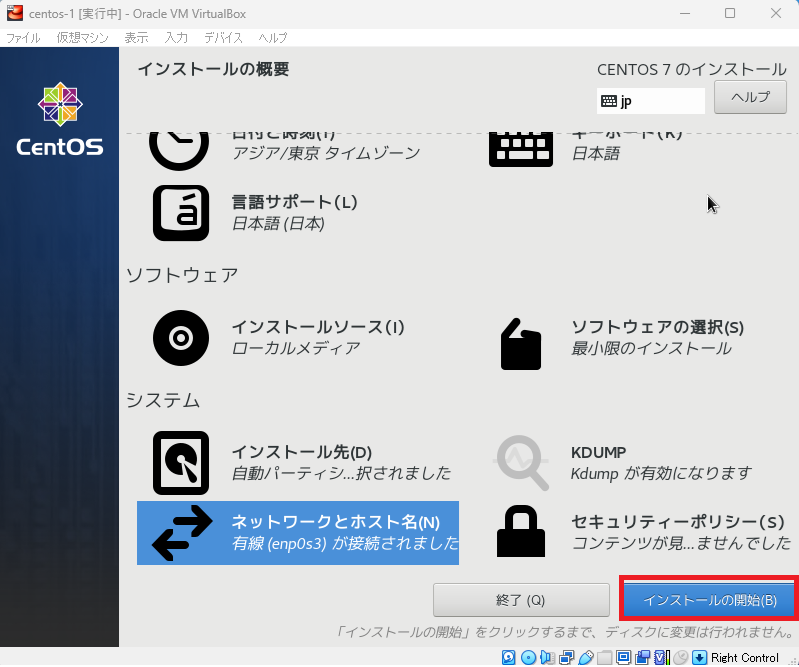Click 最小限のインストール text

(651, 349)
